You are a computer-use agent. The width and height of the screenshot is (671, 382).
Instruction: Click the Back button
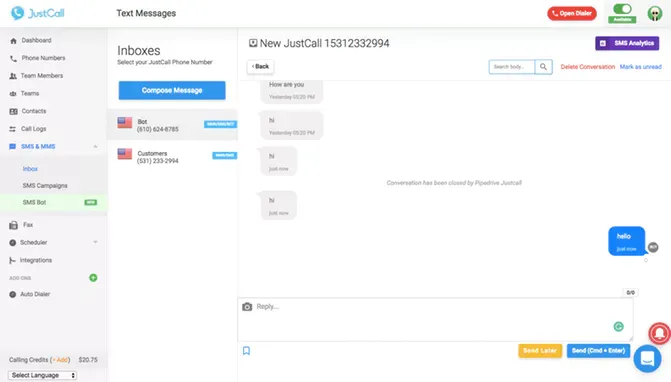point(260,66)
